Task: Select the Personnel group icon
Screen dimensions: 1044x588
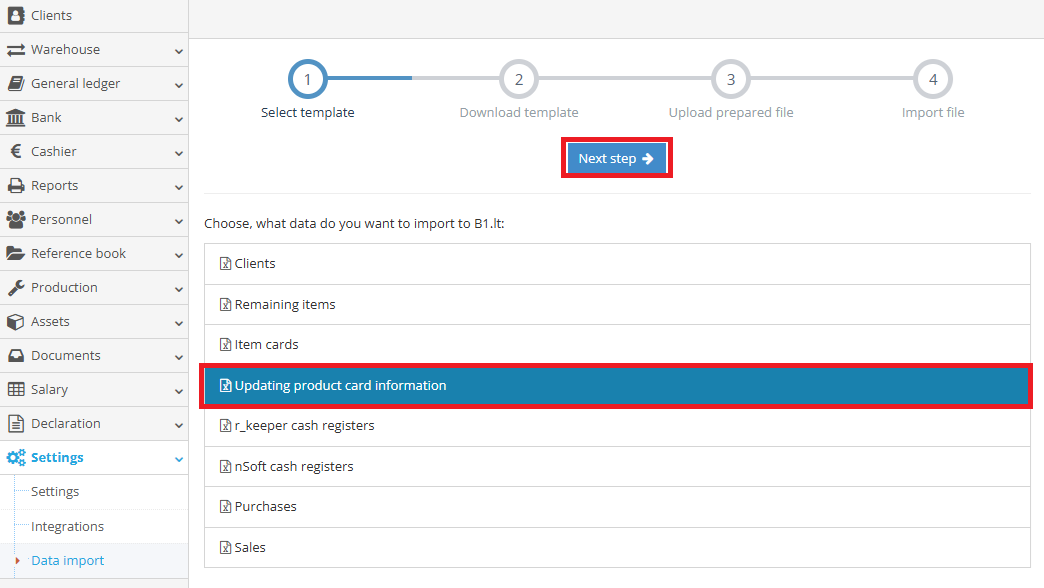Action: [x=18, y=219]
